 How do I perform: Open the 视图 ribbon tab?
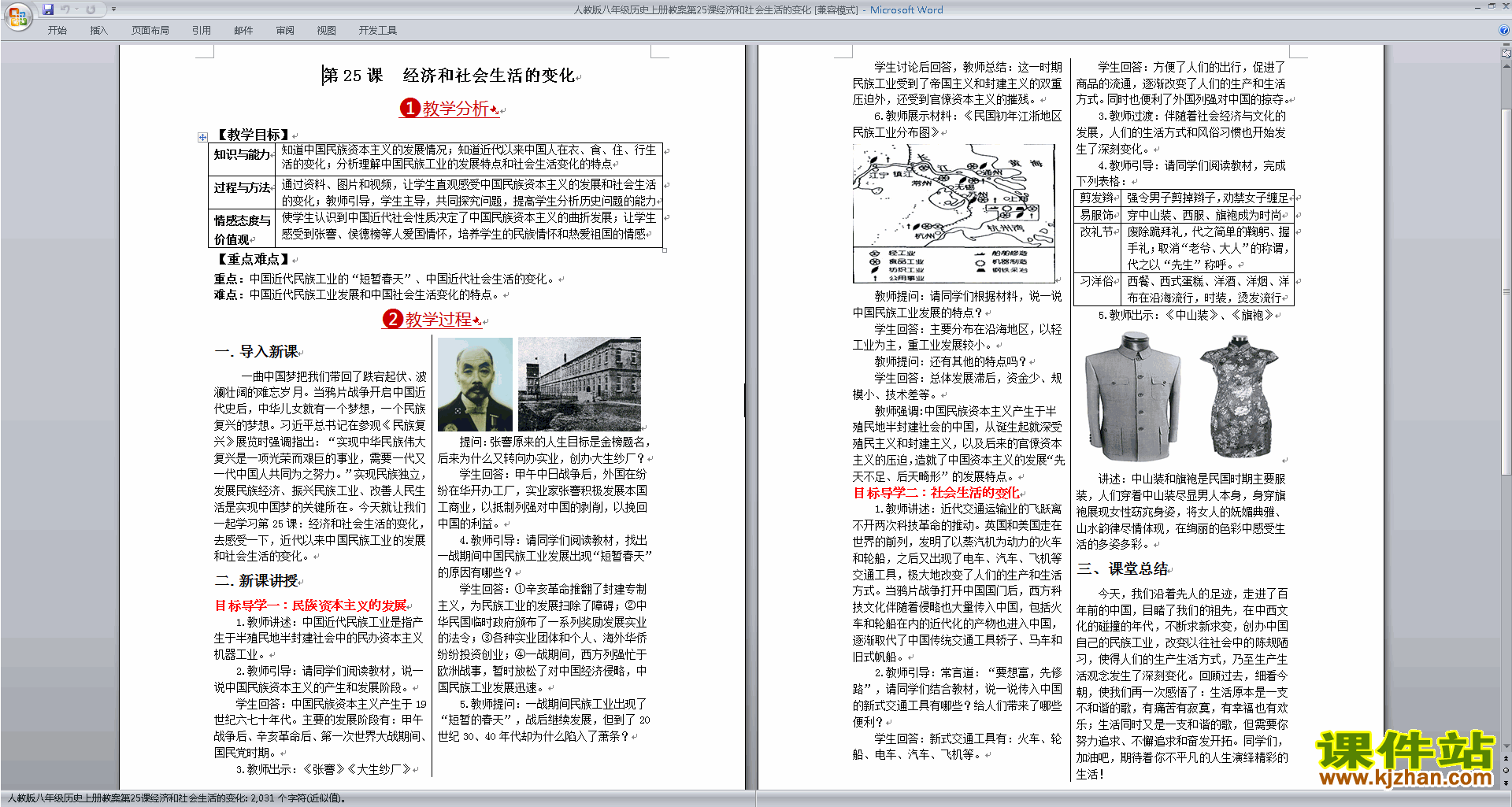[327, 31]
